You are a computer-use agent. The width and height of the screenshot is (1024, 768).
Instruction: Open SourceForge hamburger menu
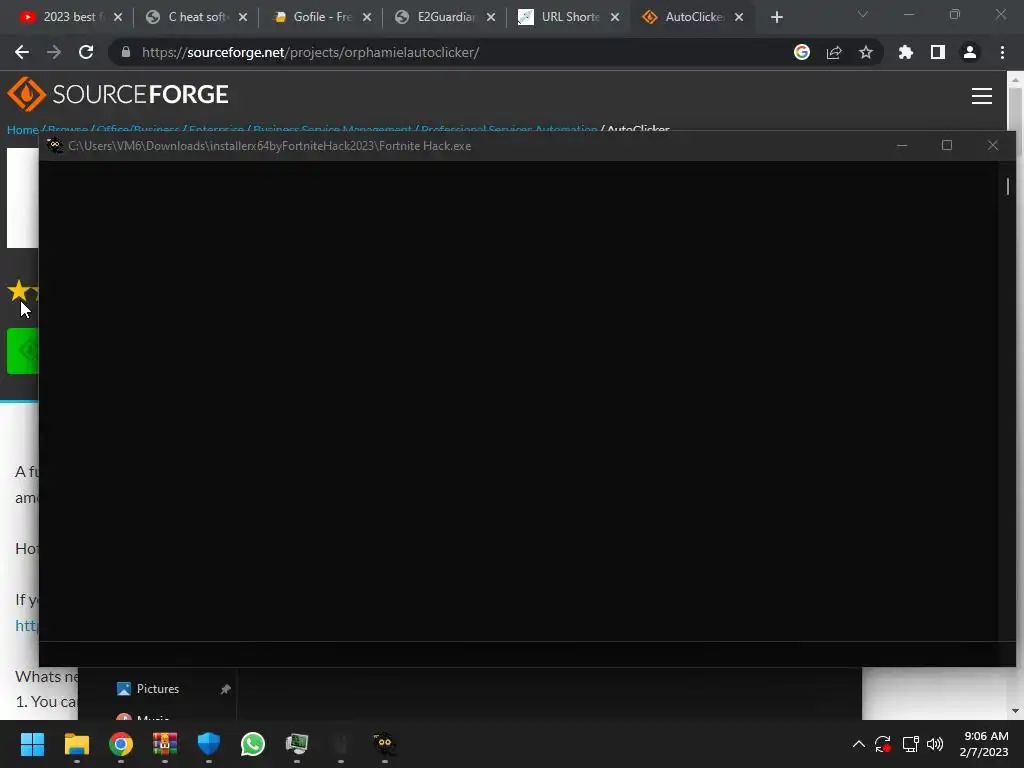(x=982, y=96)
